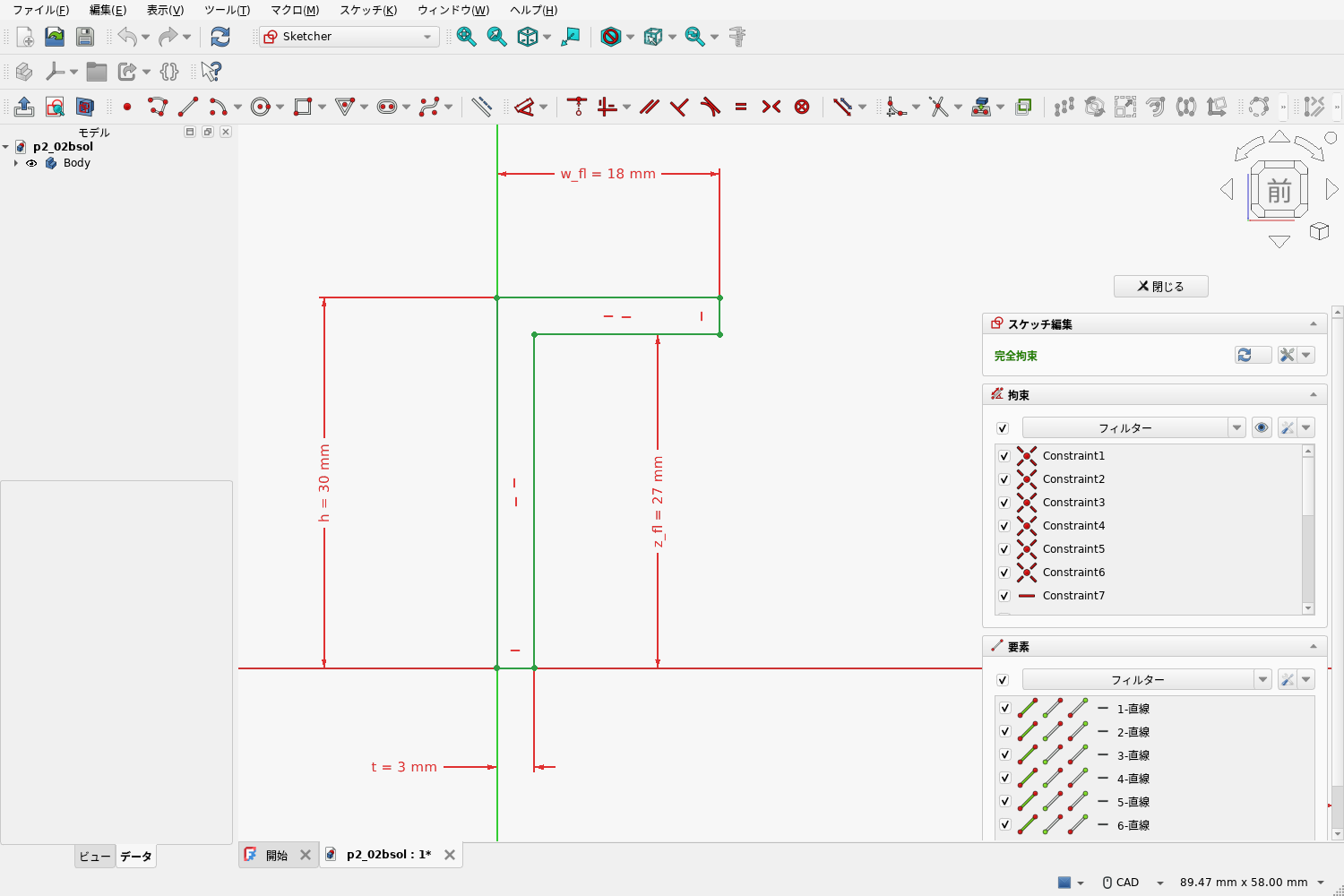This screenshot has height=896, width=1344.
Task: Toggle checkbox for 2-直線 element
Action: tap(1004, 732)
